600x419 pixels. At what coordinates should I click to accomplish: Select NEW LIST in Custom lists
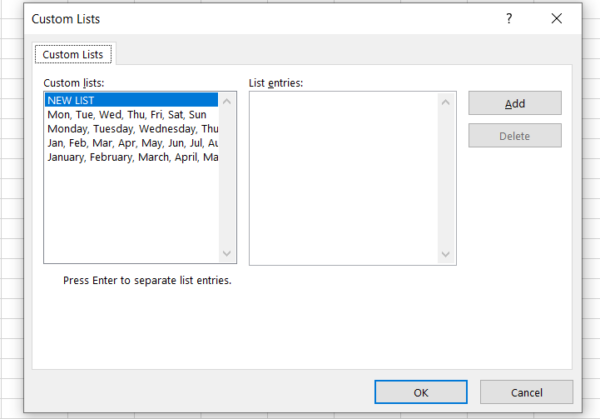click(130, 100)
